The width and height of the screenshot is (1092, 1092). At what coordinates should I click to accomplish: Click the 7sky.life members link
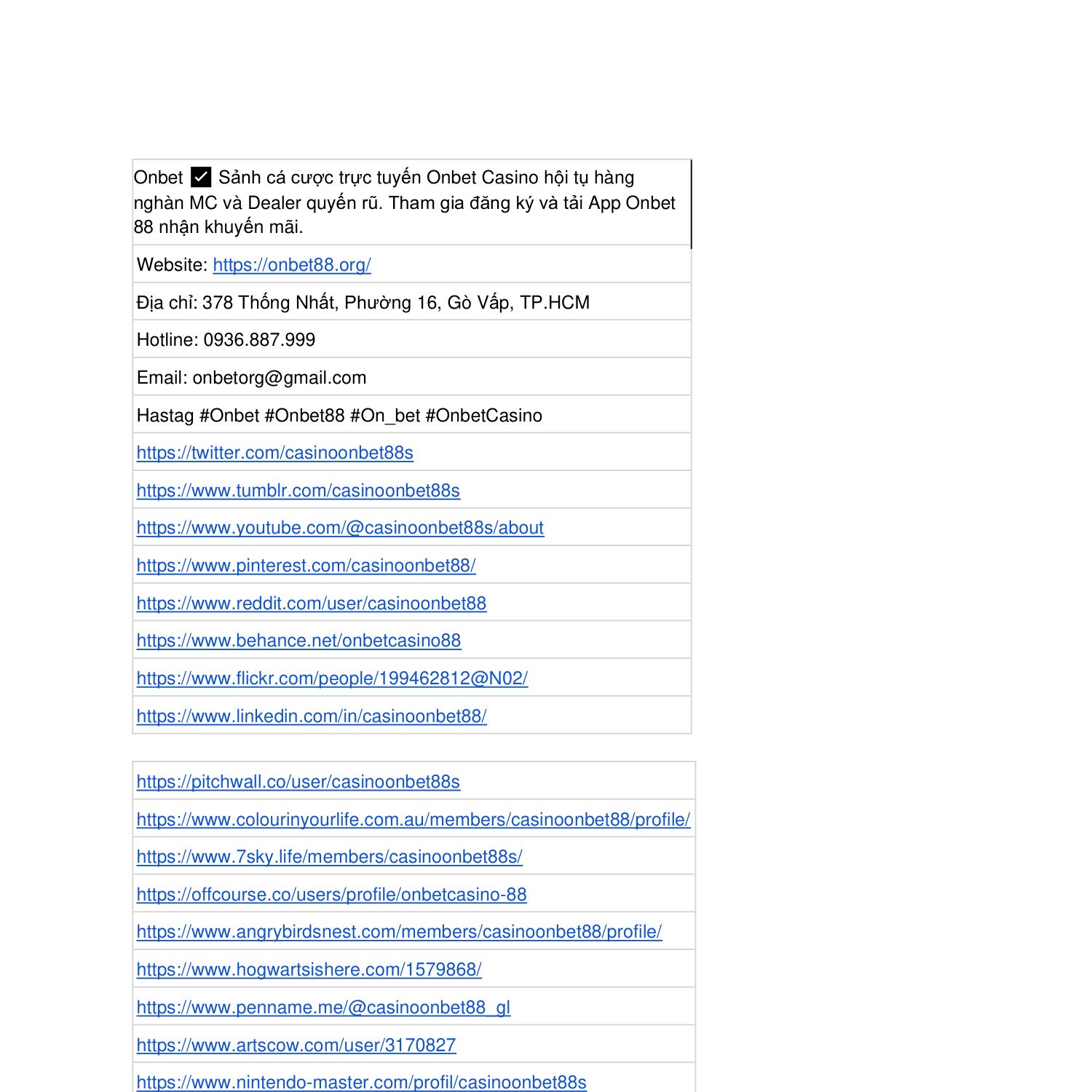click(x=329, y=857)
